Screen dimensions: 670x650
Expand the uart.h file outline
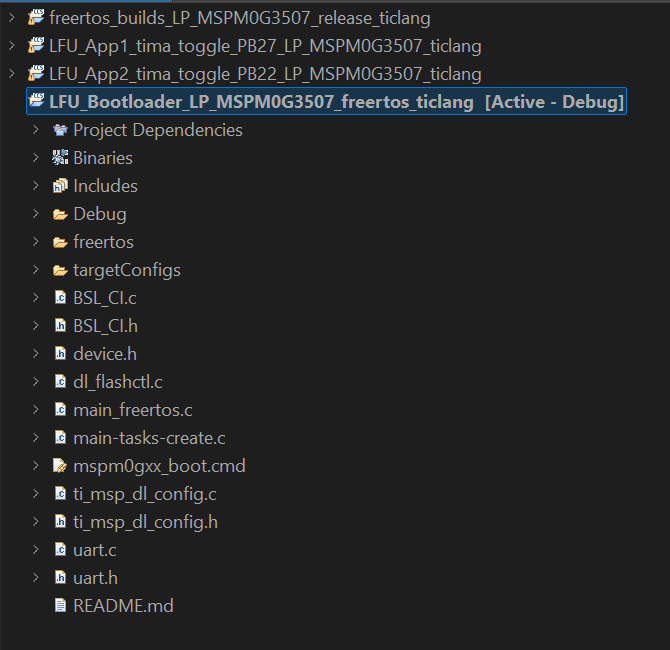(x=36, y=577)
